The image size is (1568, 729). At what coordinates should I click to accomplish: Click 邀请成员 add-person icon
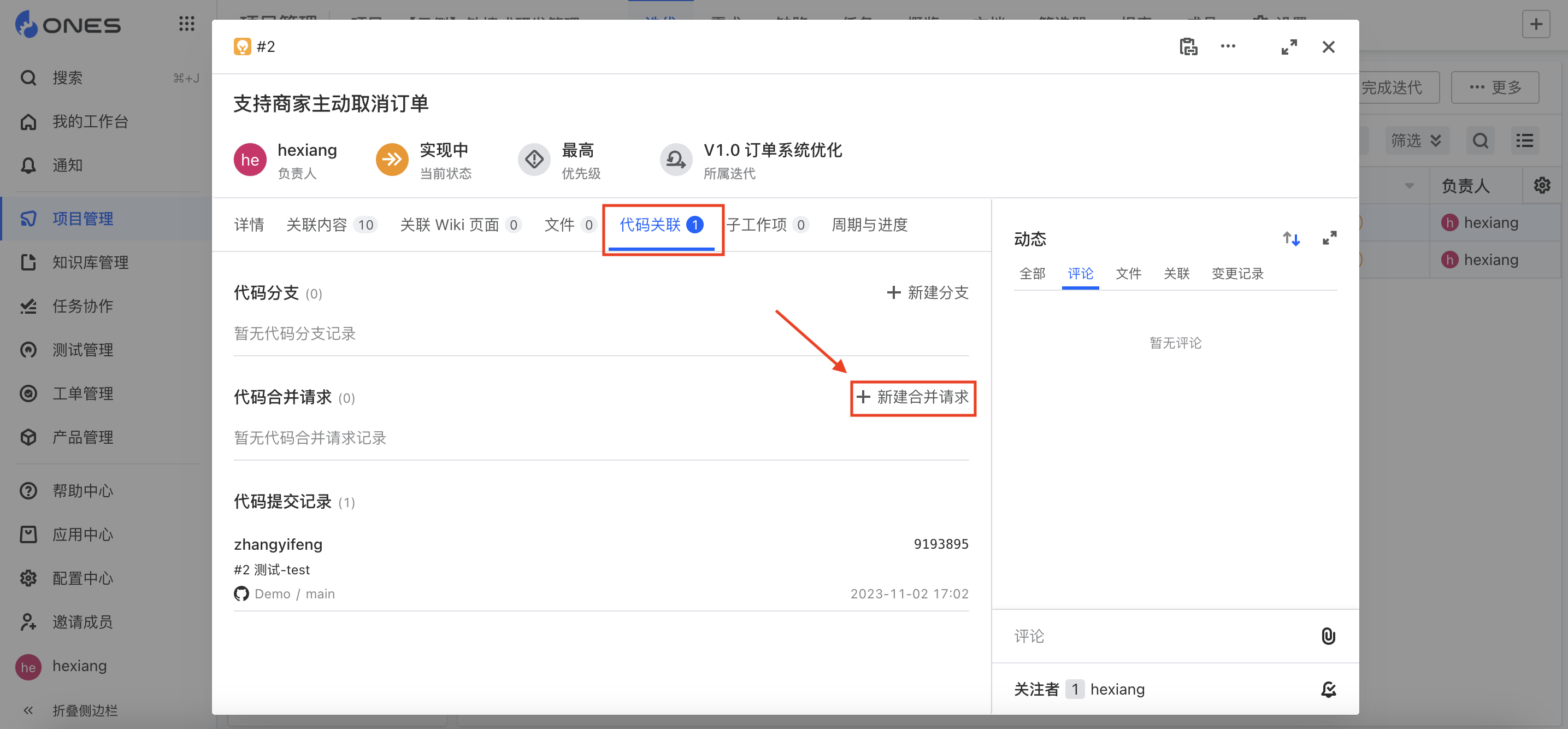28,622
